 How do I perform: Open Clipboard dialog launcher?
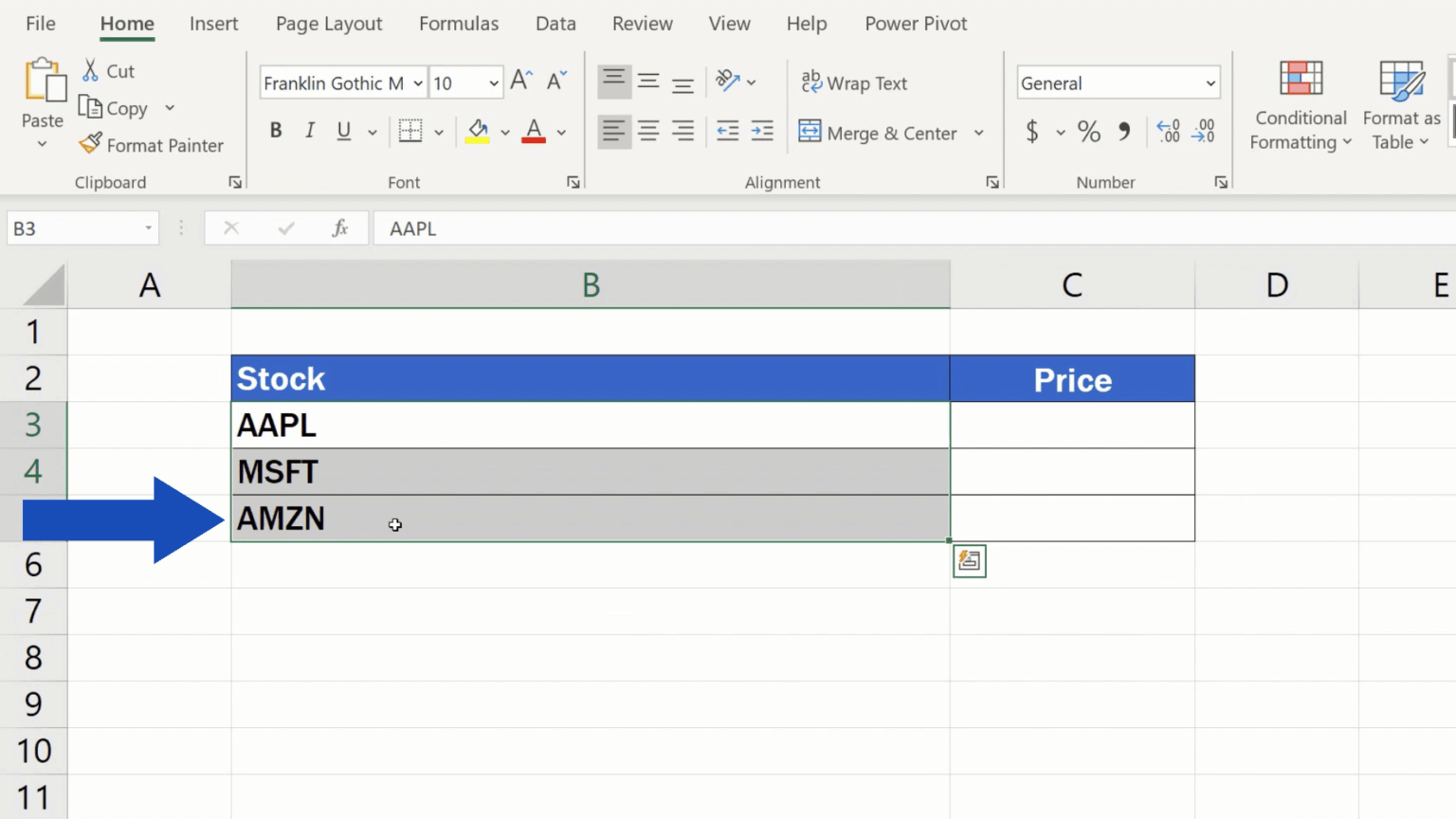(235, 182)
